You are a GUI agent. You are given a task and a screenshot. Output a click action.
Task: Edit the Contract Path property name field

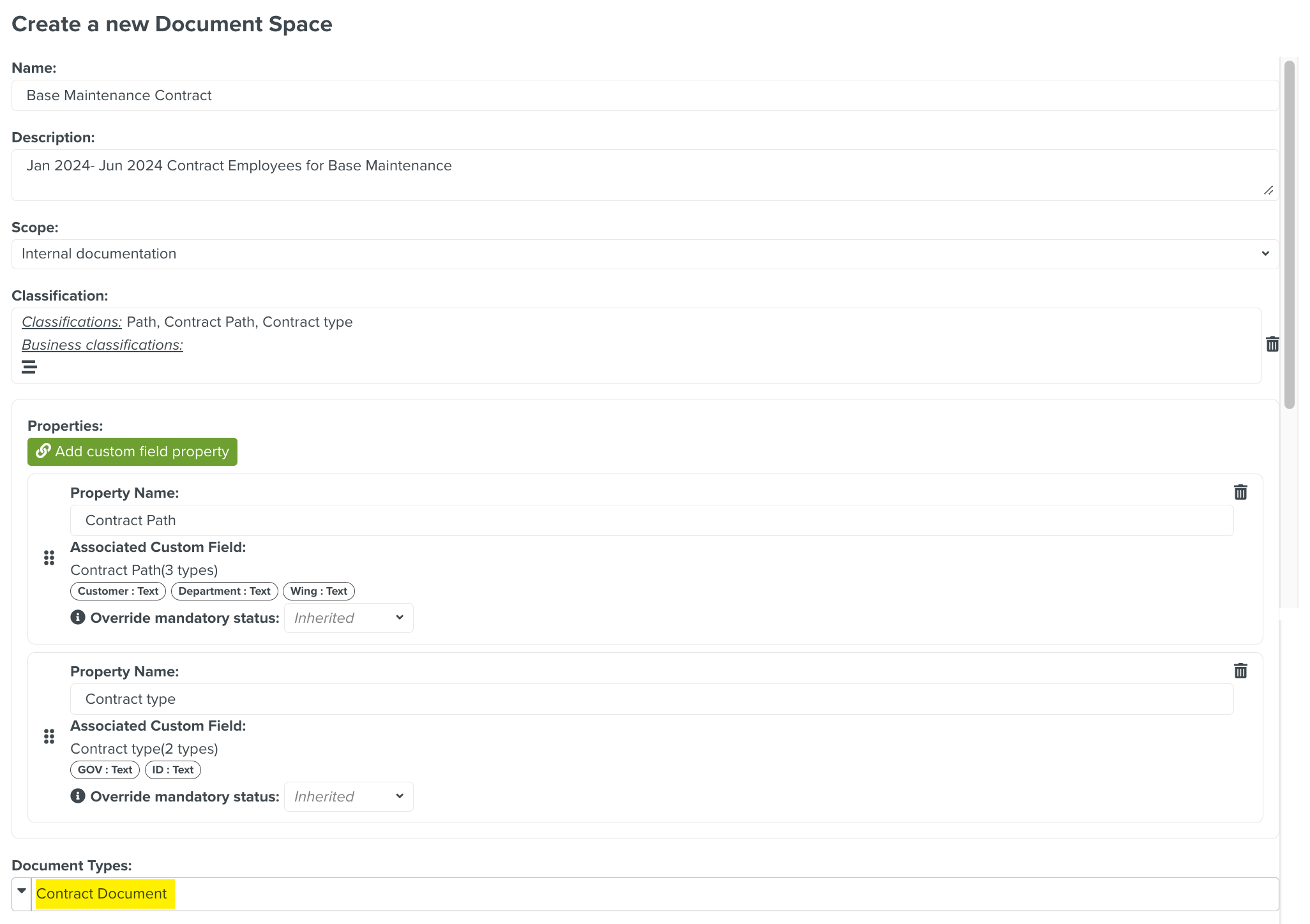click(x=651, y=521)
